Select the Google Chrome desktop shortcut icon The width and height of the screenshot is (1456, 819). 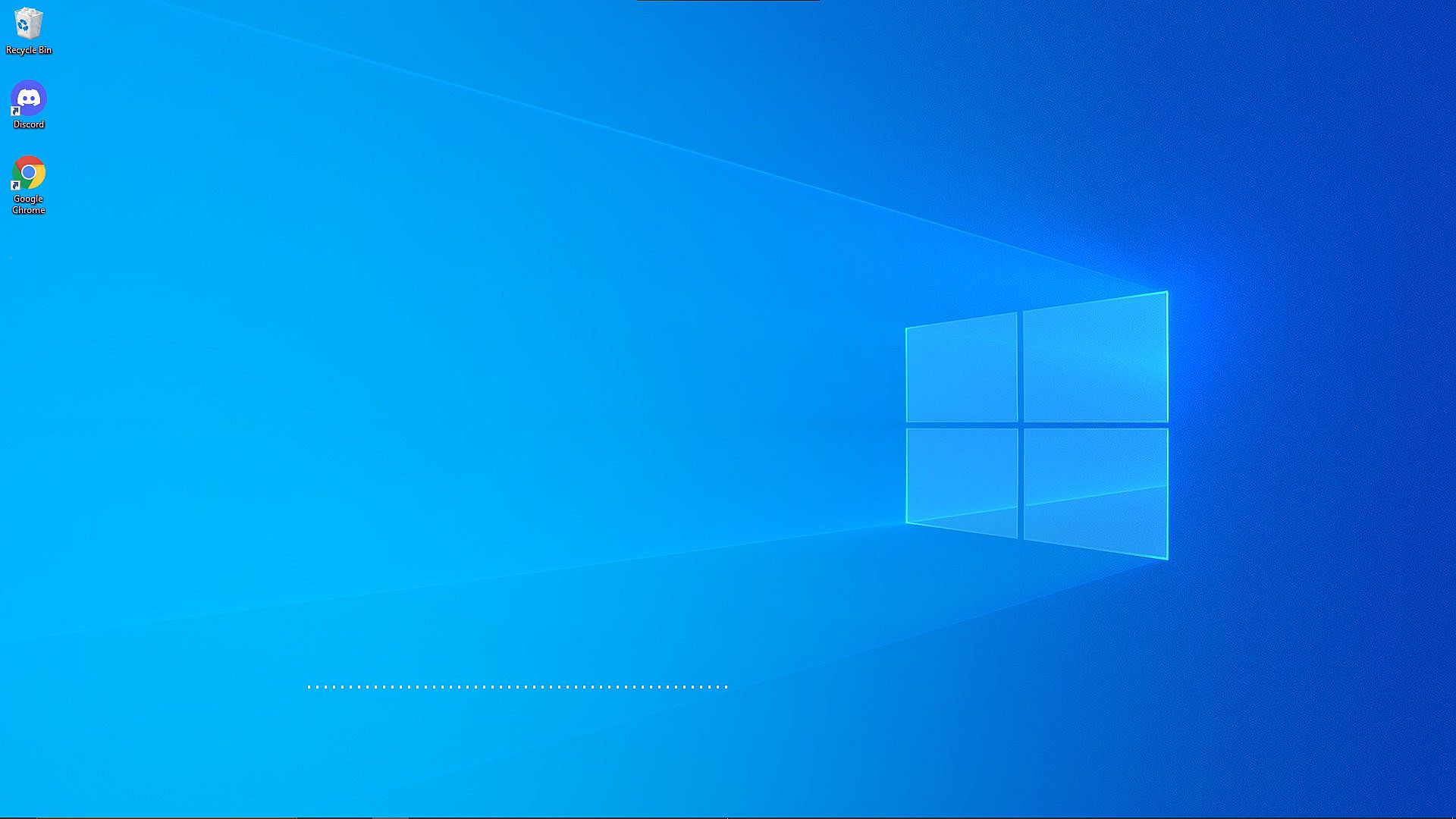click(x=29, y=173)
